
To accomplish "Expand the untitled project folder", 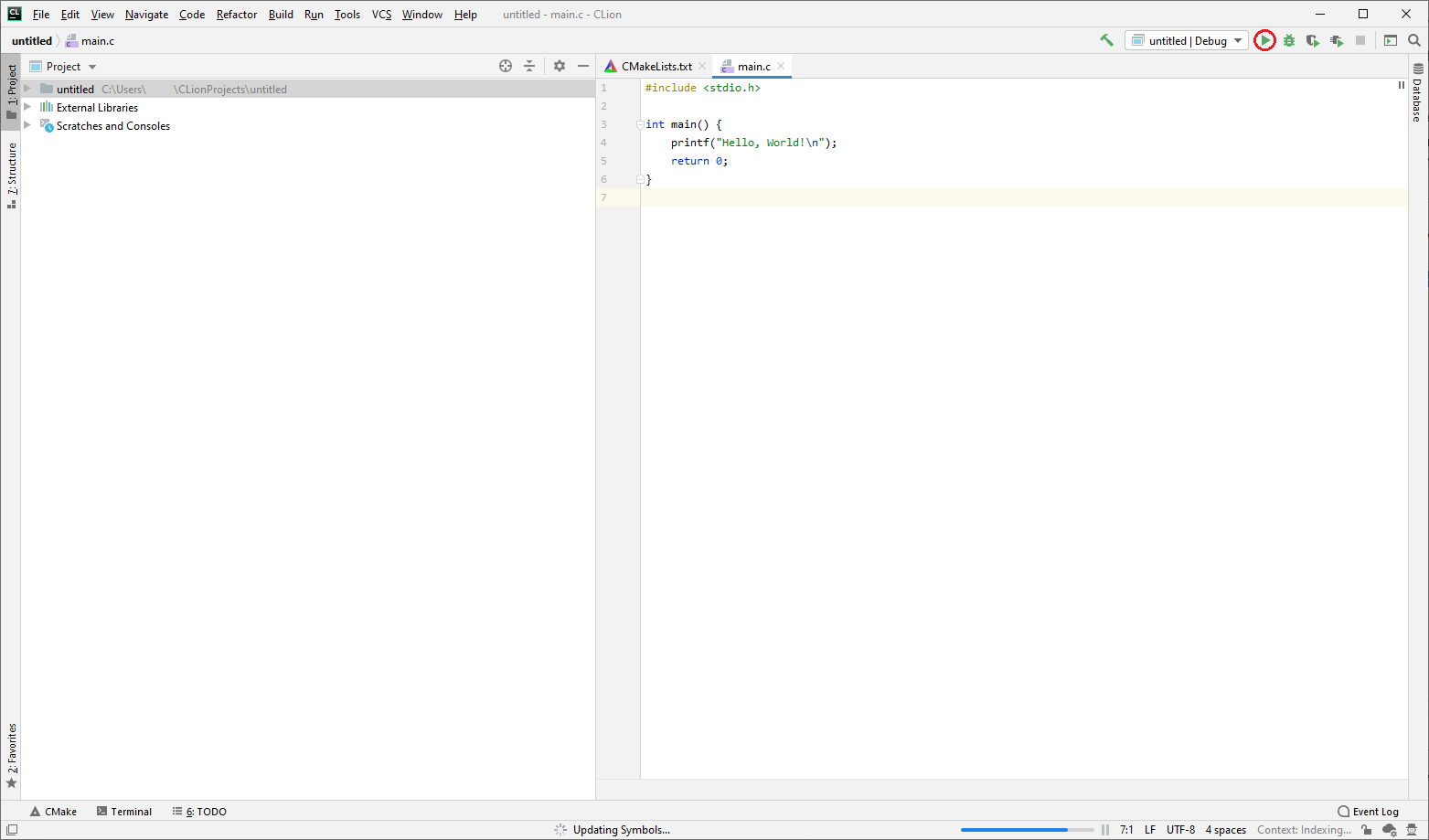I will click(x=27, y=89).
